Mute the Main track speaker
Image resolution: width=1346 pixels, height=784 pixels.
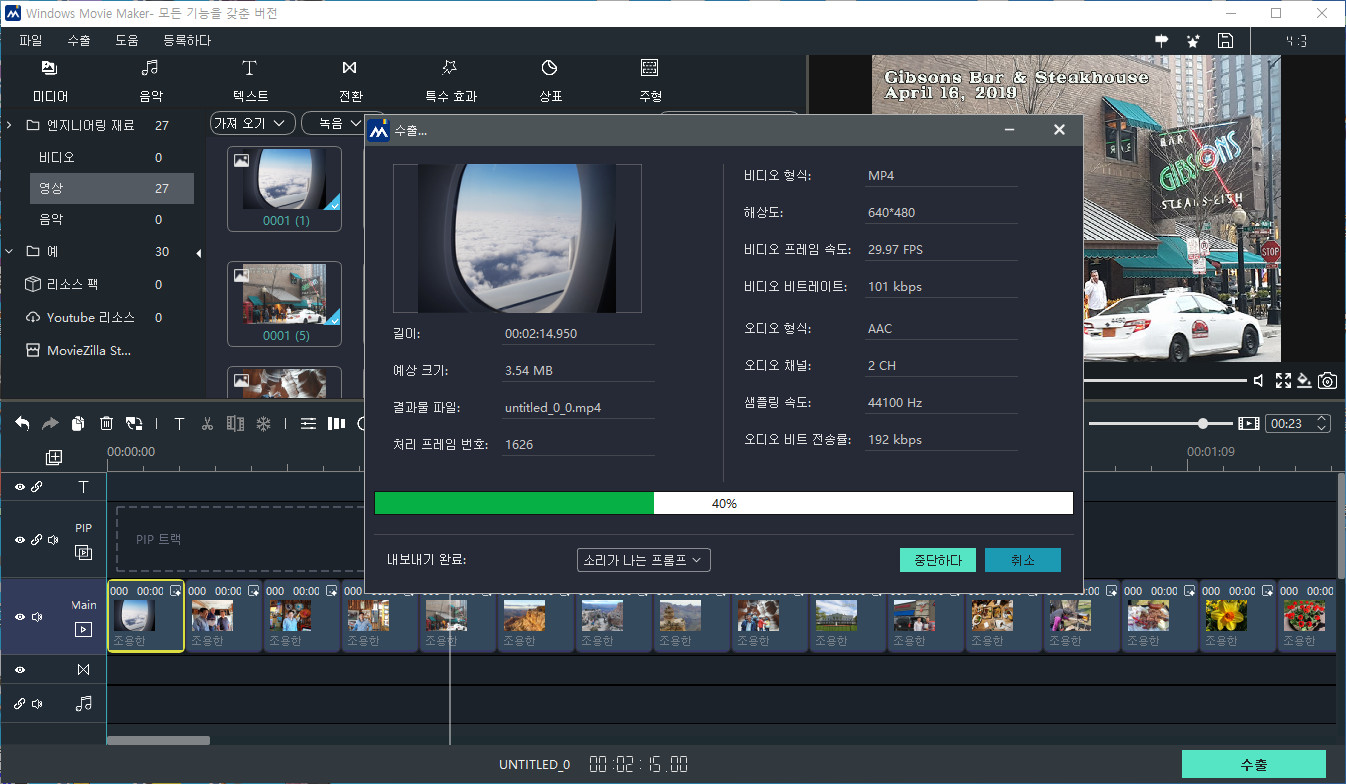(37, 617)
